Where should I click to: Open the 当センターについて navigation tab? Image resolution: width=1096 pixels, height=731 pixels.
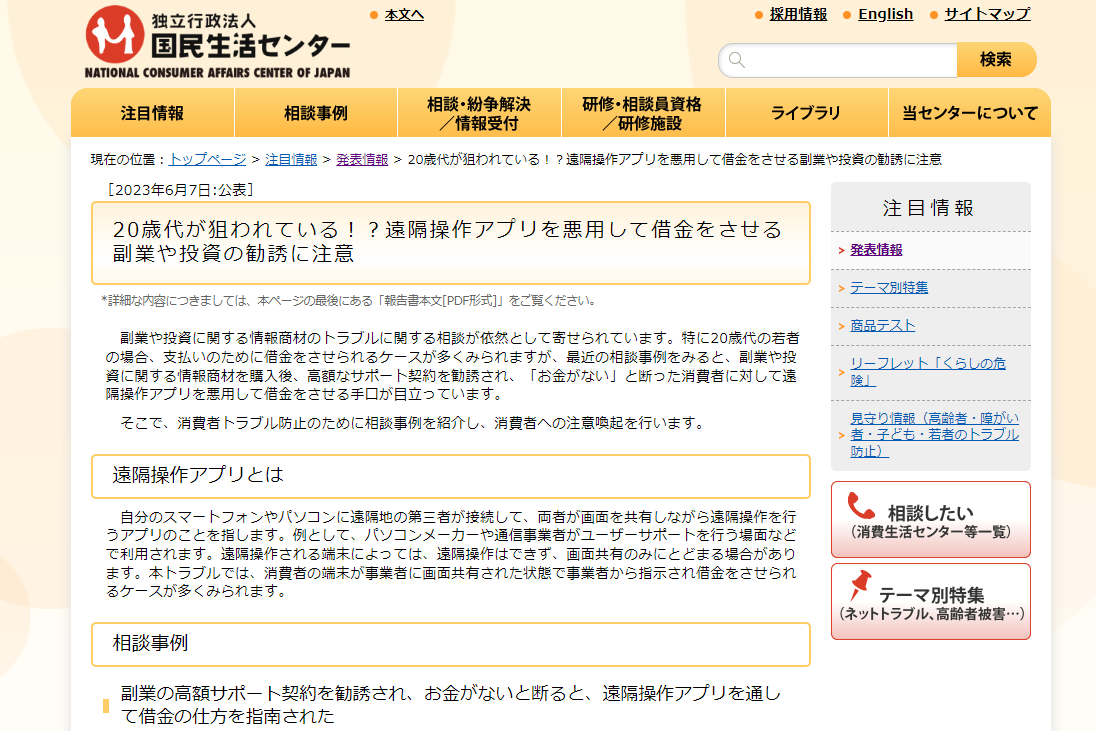pos(968,113)
